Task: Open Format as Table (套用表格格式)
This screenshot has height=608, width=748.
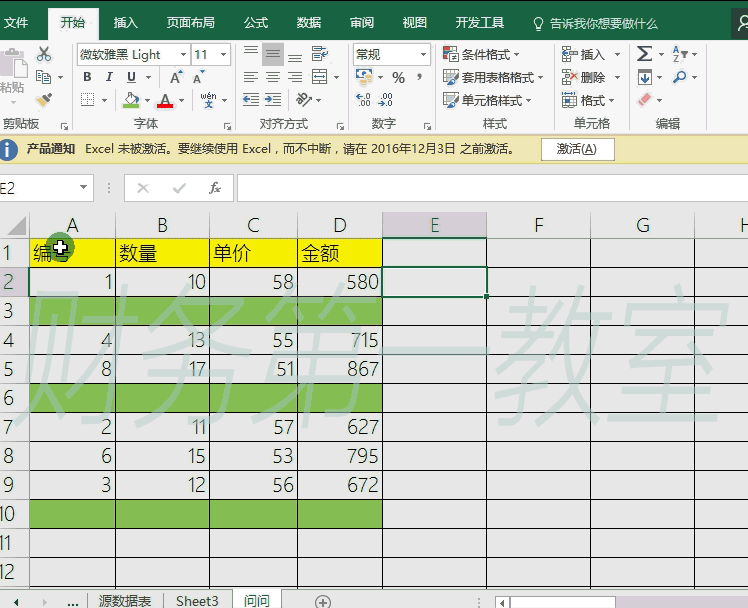Action: (x=493, y=77)
